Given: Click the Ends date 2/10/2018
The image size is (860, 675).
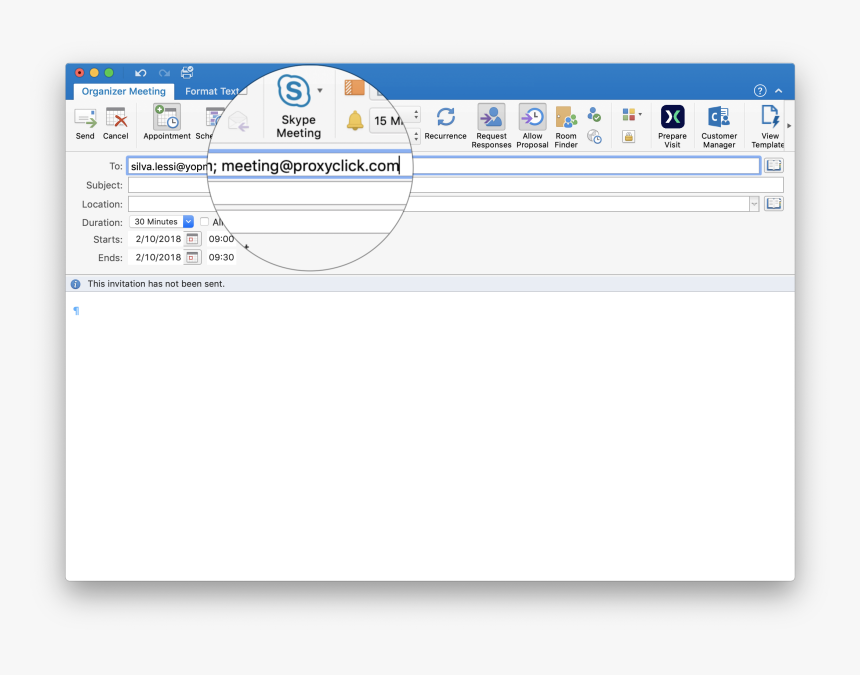Looking at the screenshot, I should point(158,257).
